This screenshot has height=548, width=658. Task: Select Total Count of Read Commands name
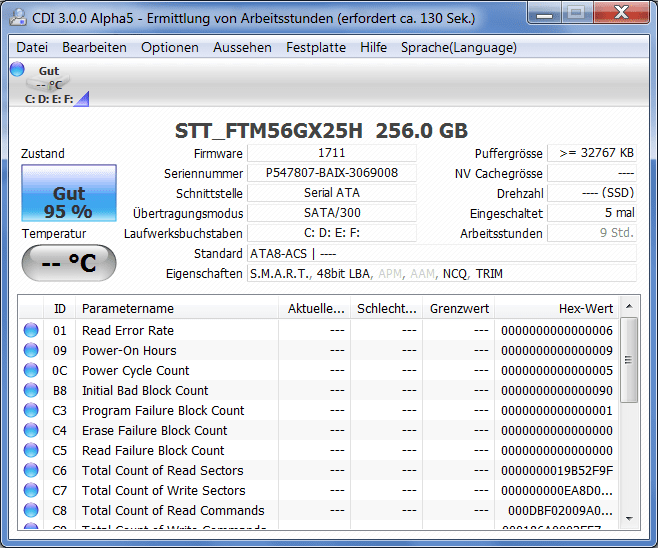click(173, 511)
